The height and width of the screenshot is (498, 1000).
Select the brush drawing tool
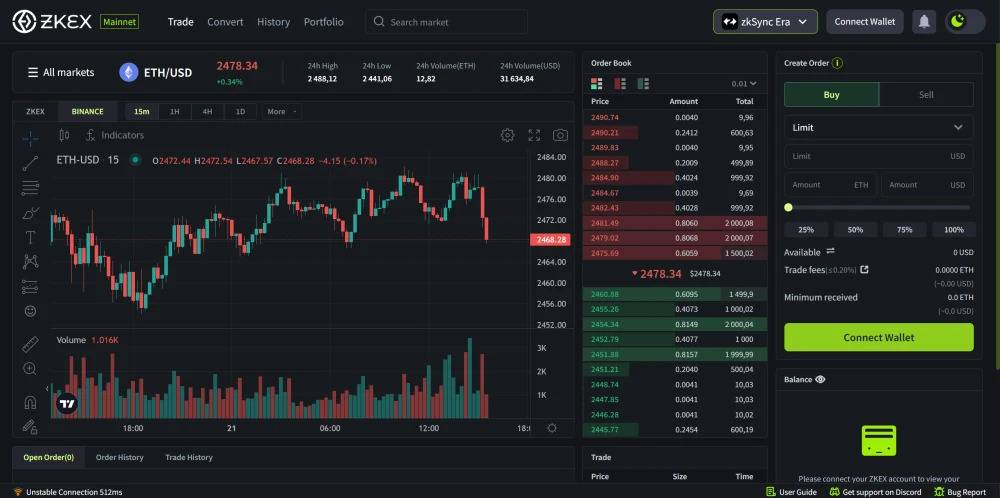30,213
